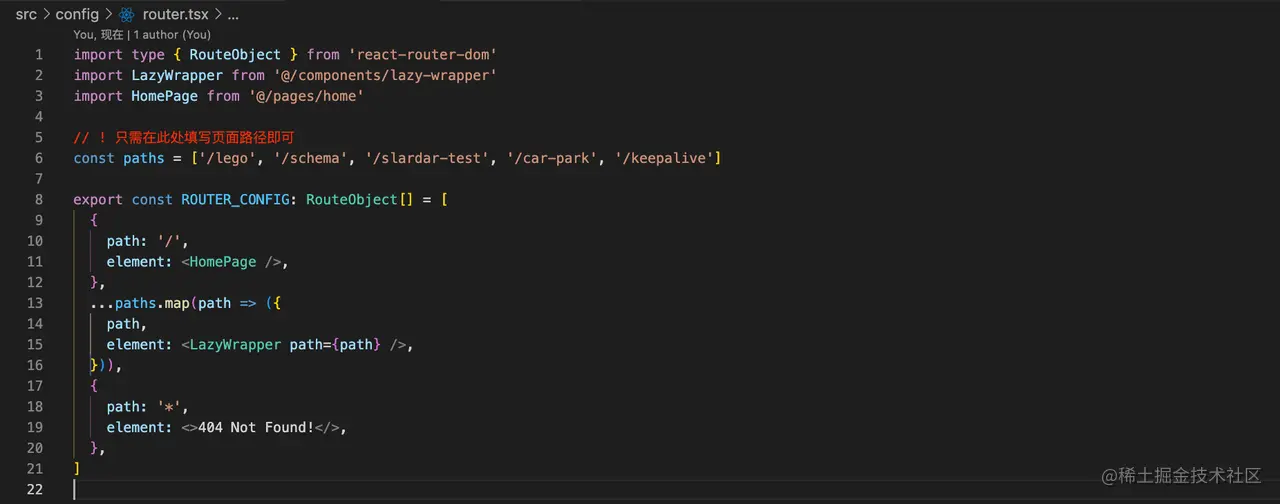Click the red Chinese comment on line 5
This screenshot has width=1280, height=504.
pyautogui.click(x=184, y=137)
